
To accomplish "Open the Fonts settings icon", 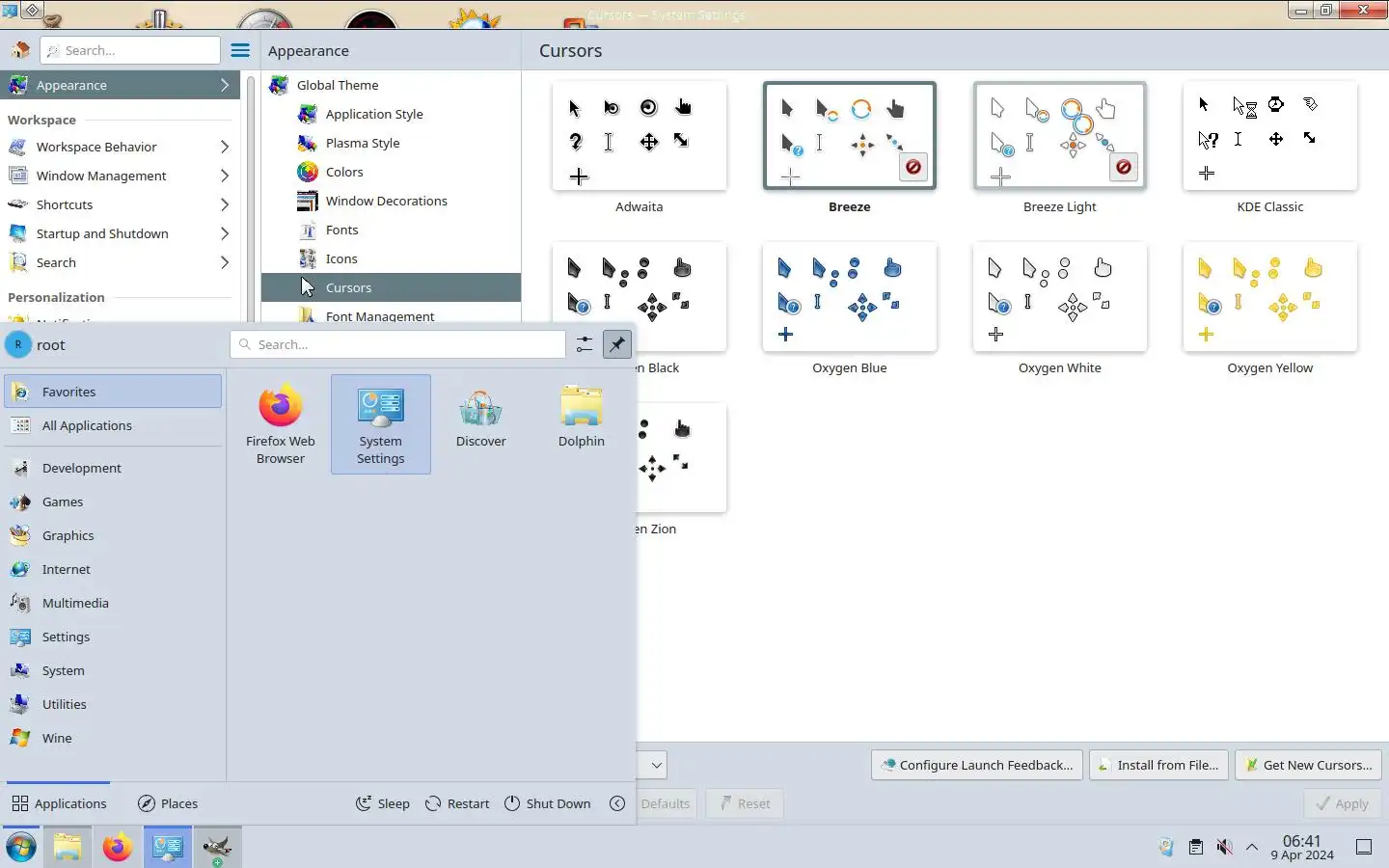I will (x=308, y=230).
